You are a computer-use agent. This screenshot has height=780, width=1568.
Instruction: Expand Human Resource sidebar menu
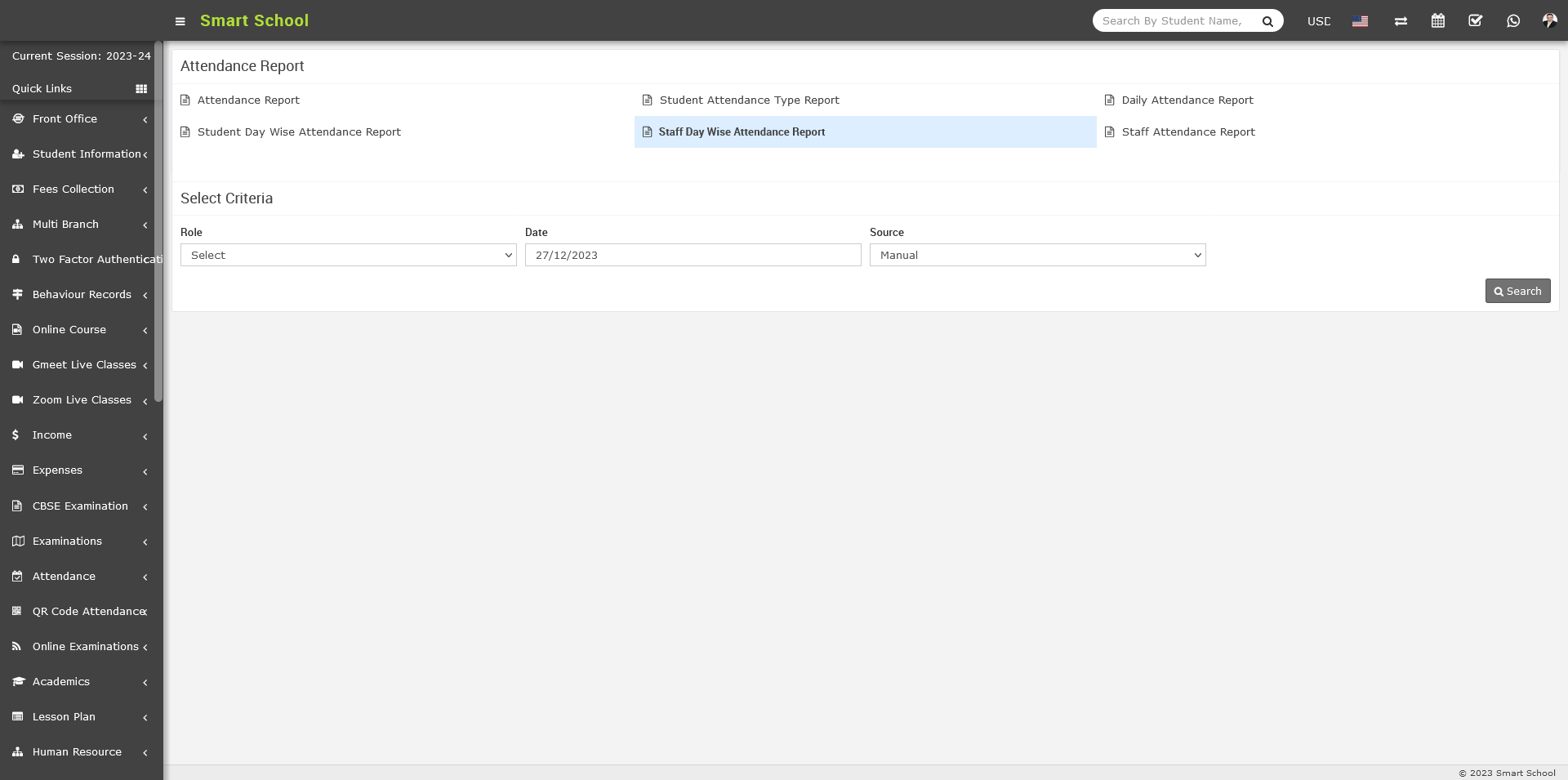coord(77,752)
